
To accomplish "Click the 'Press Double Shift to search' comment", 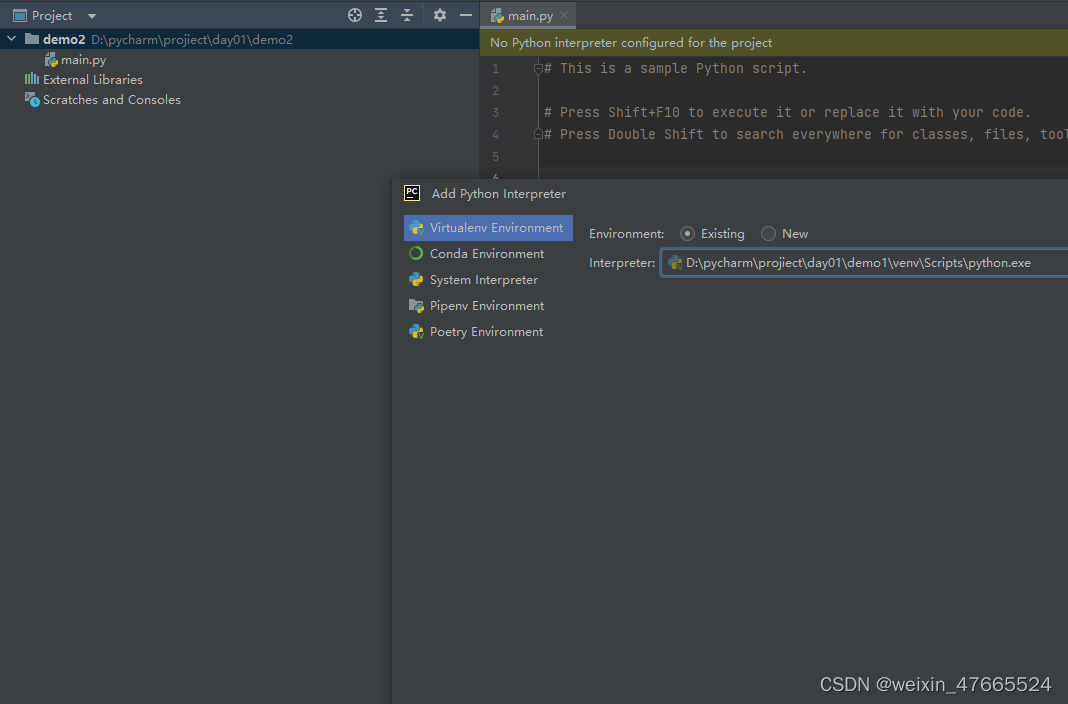I will tap(806, 134).
